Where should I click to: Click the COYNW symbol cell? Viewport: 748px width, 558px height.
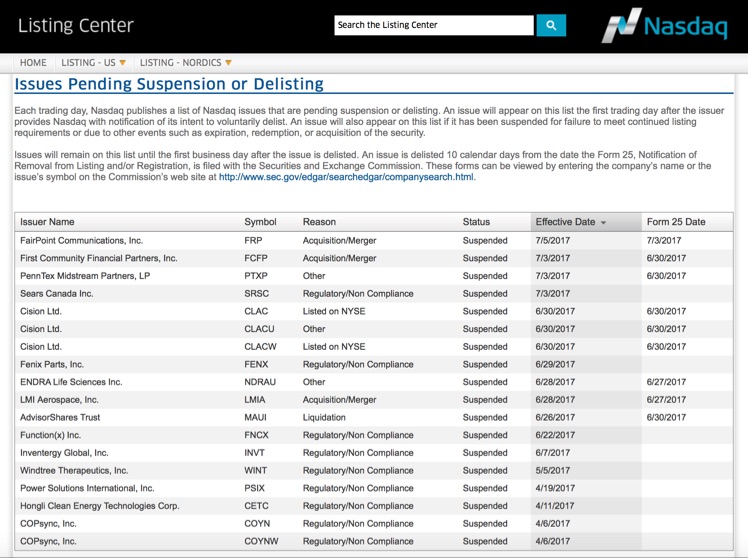(x=261, y=541)
